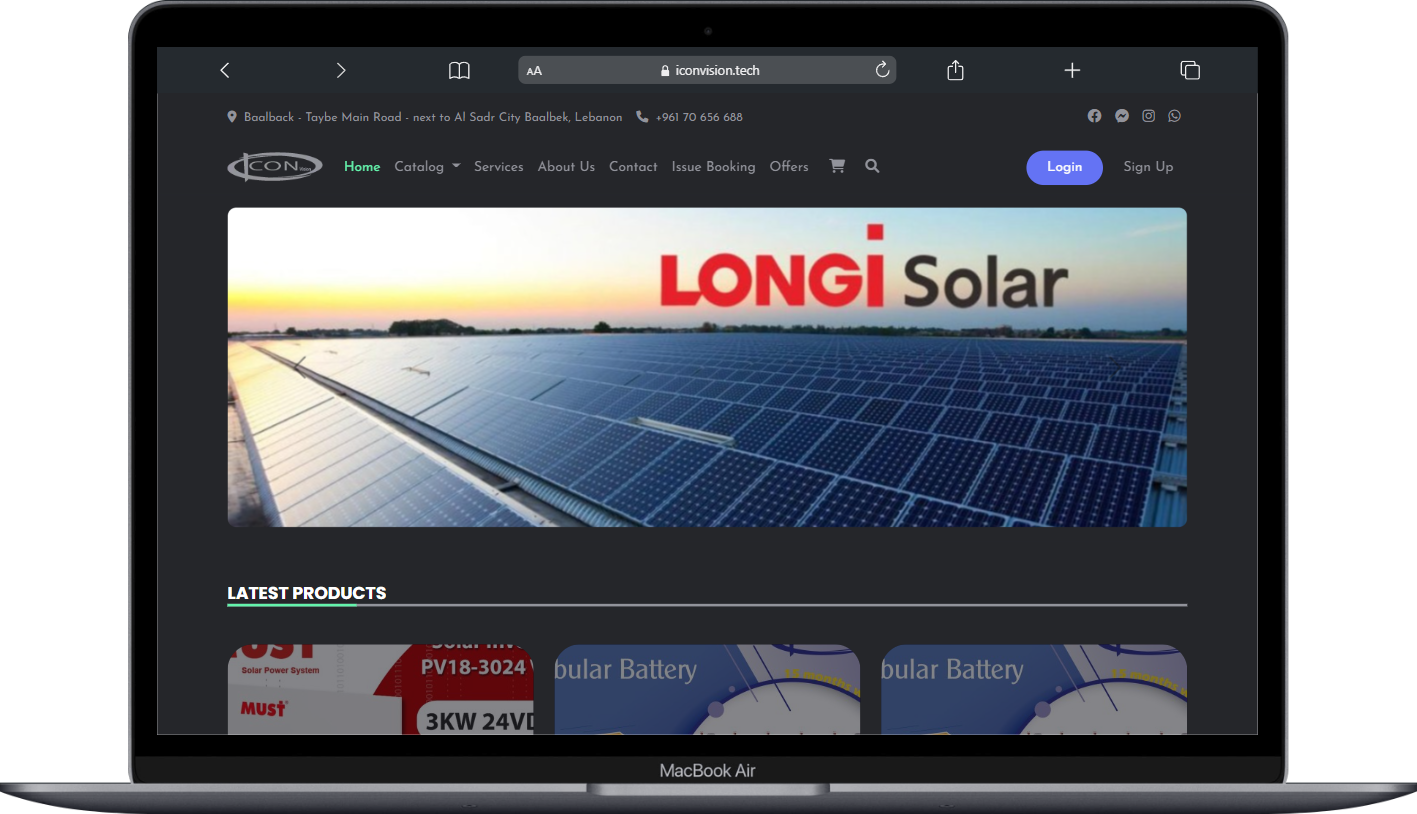Open site search magnifier icon

[x=872, y=166]
